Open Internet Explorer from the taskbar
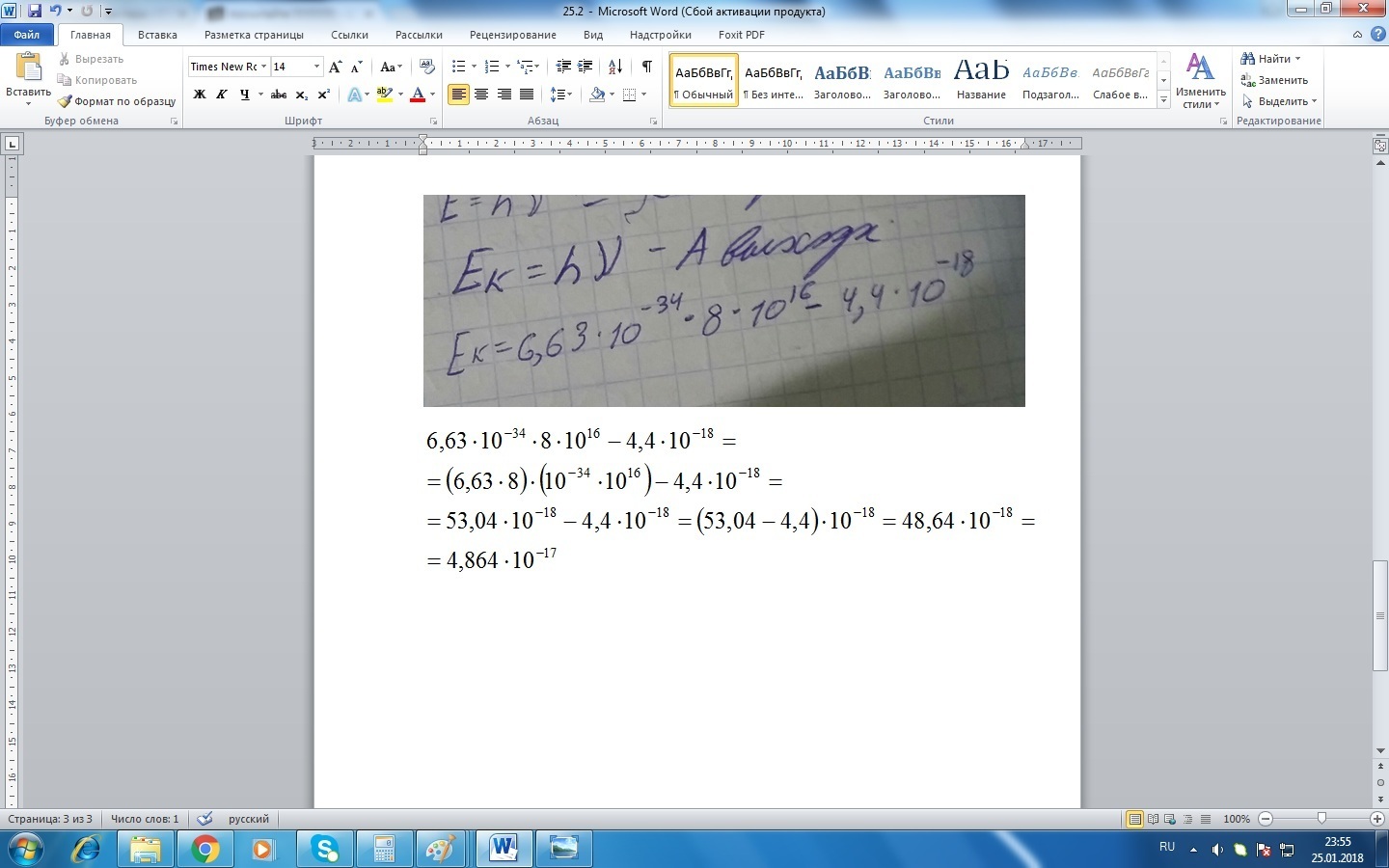Image resolution: width=1389 pixels, height=868 pixels. (87, 849)
